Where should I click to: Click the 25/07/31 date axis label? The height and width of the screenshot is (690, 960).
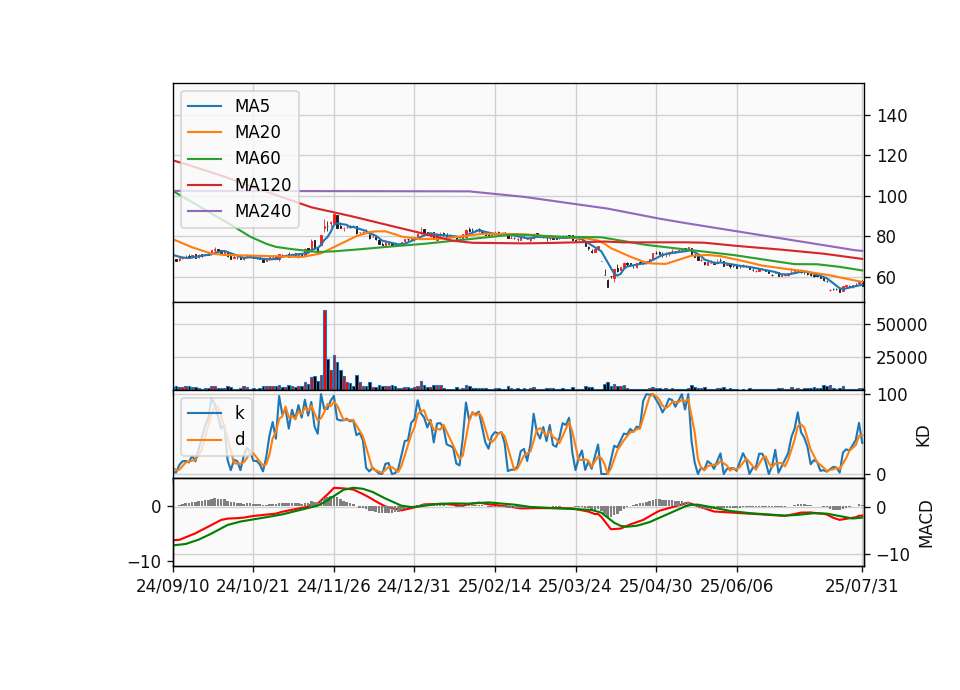point(861,586)
